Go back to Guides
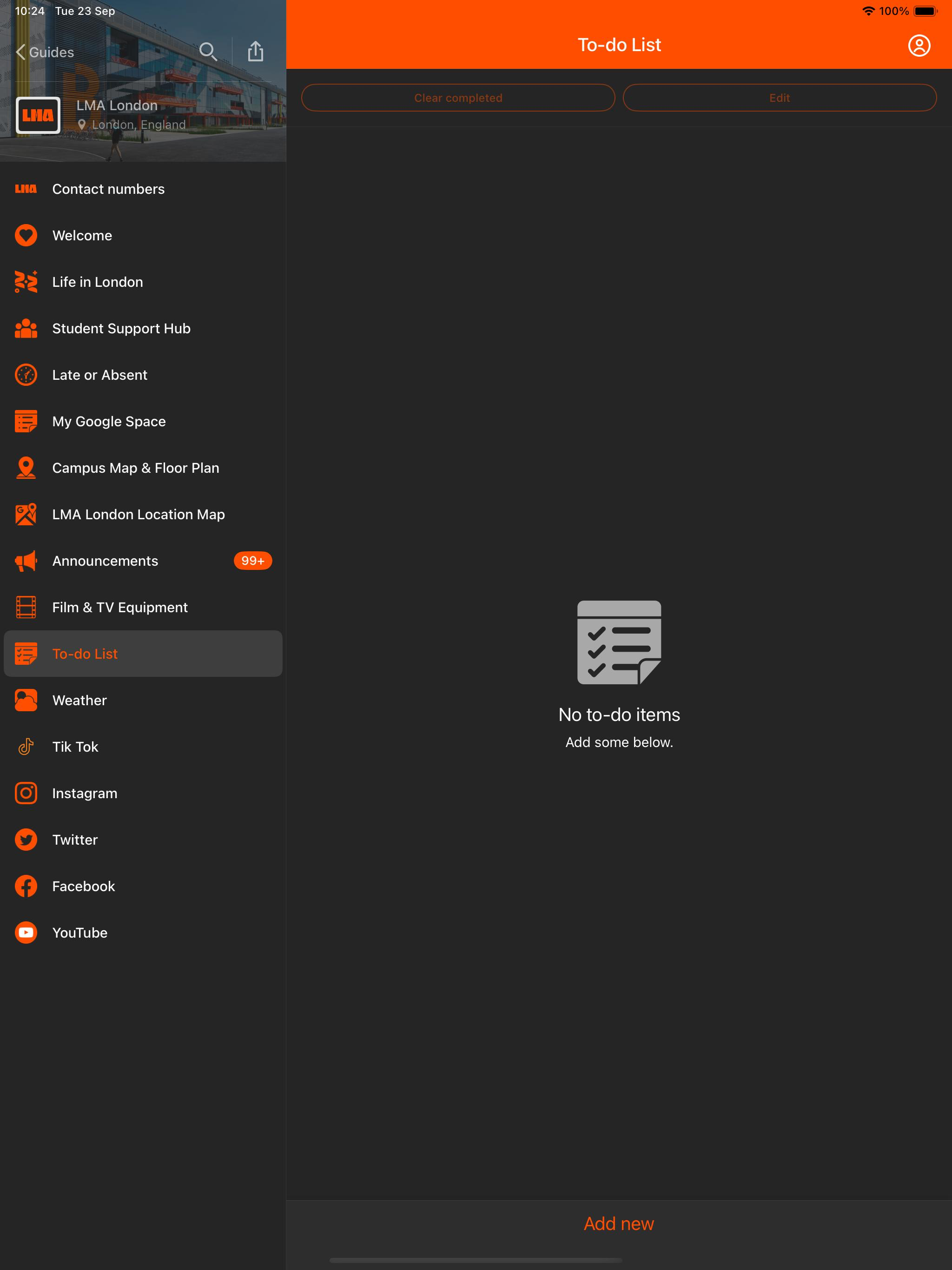Viewport: 952px width, 1270px height. 45,52
